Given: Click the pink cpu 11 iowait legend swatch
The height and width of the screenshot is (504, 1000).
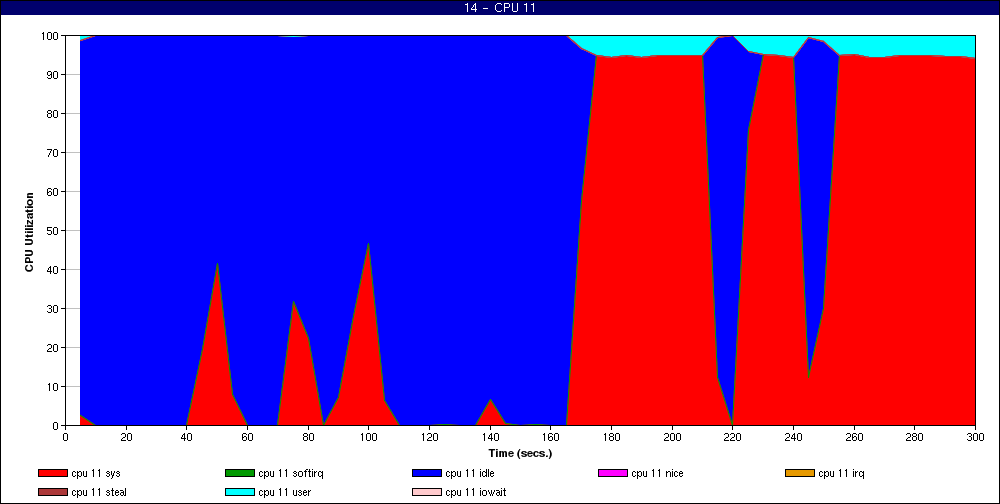Looking at the screenshot, I should pos(427,493).
